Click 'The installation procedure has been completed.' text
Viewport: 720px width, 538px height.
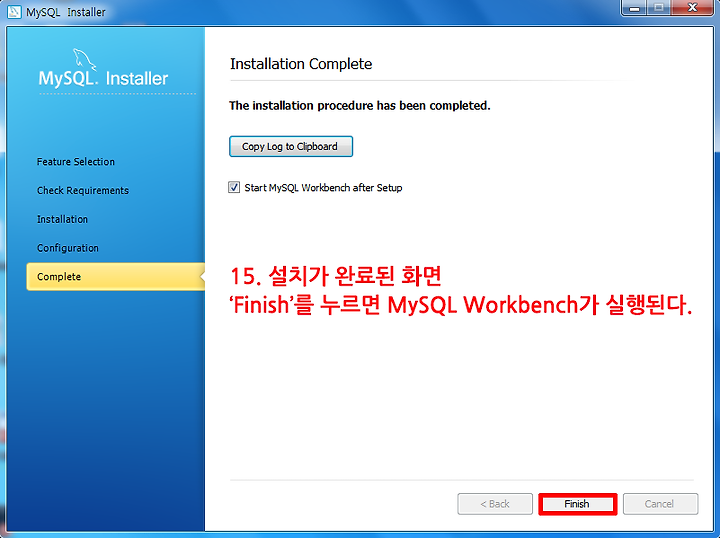(360, 106)
